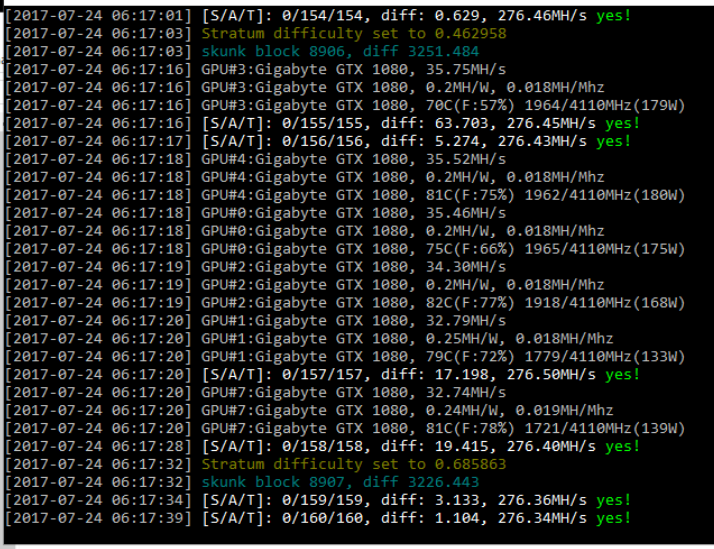The width and height of the screenshot is (714, 549).
Task: Click the GPU#1 0.25MH/W efficiency line
Action: [x=309, y=339]
